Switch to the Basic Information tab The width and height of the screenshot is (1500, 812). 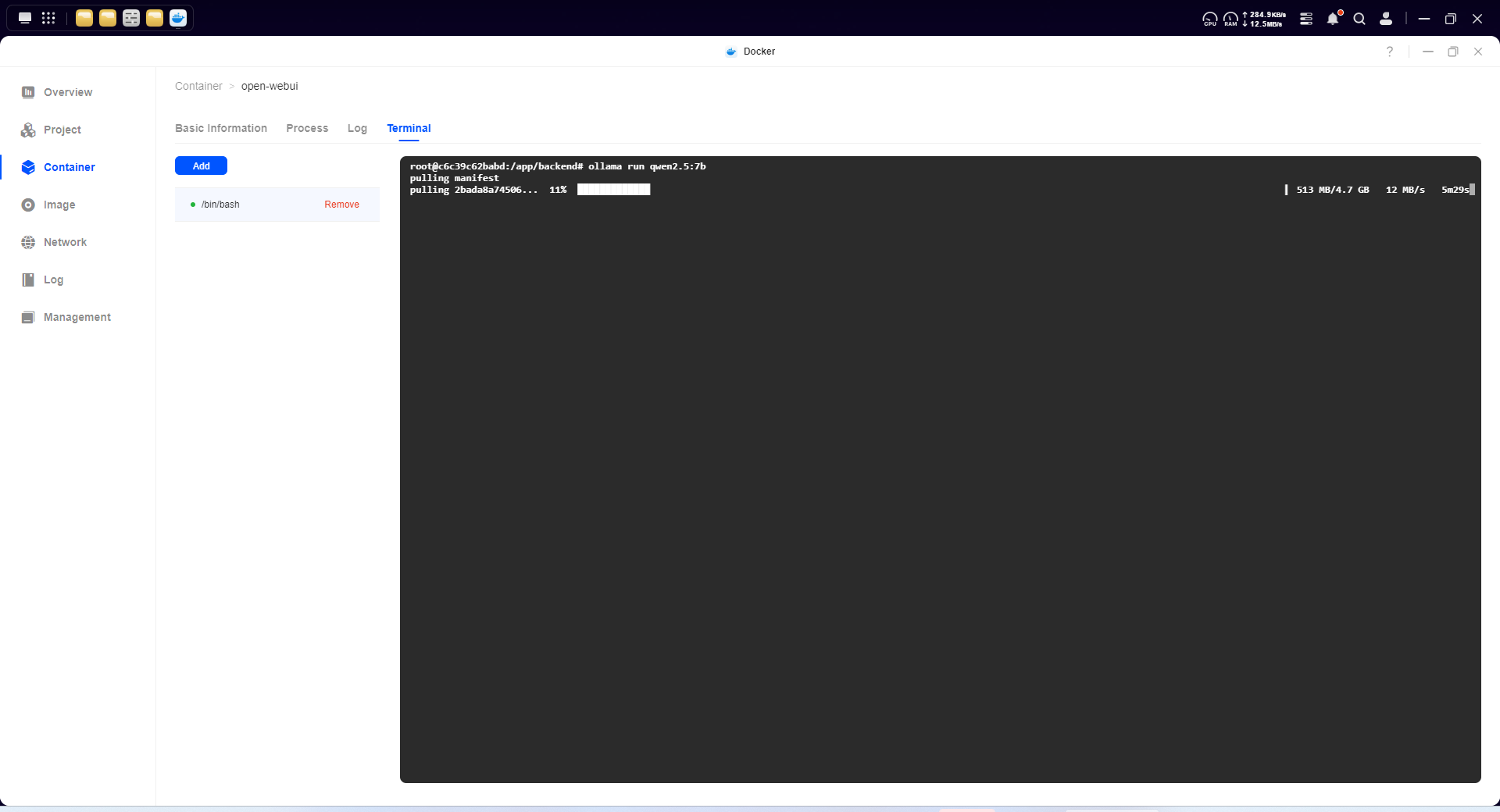point(221,128)
